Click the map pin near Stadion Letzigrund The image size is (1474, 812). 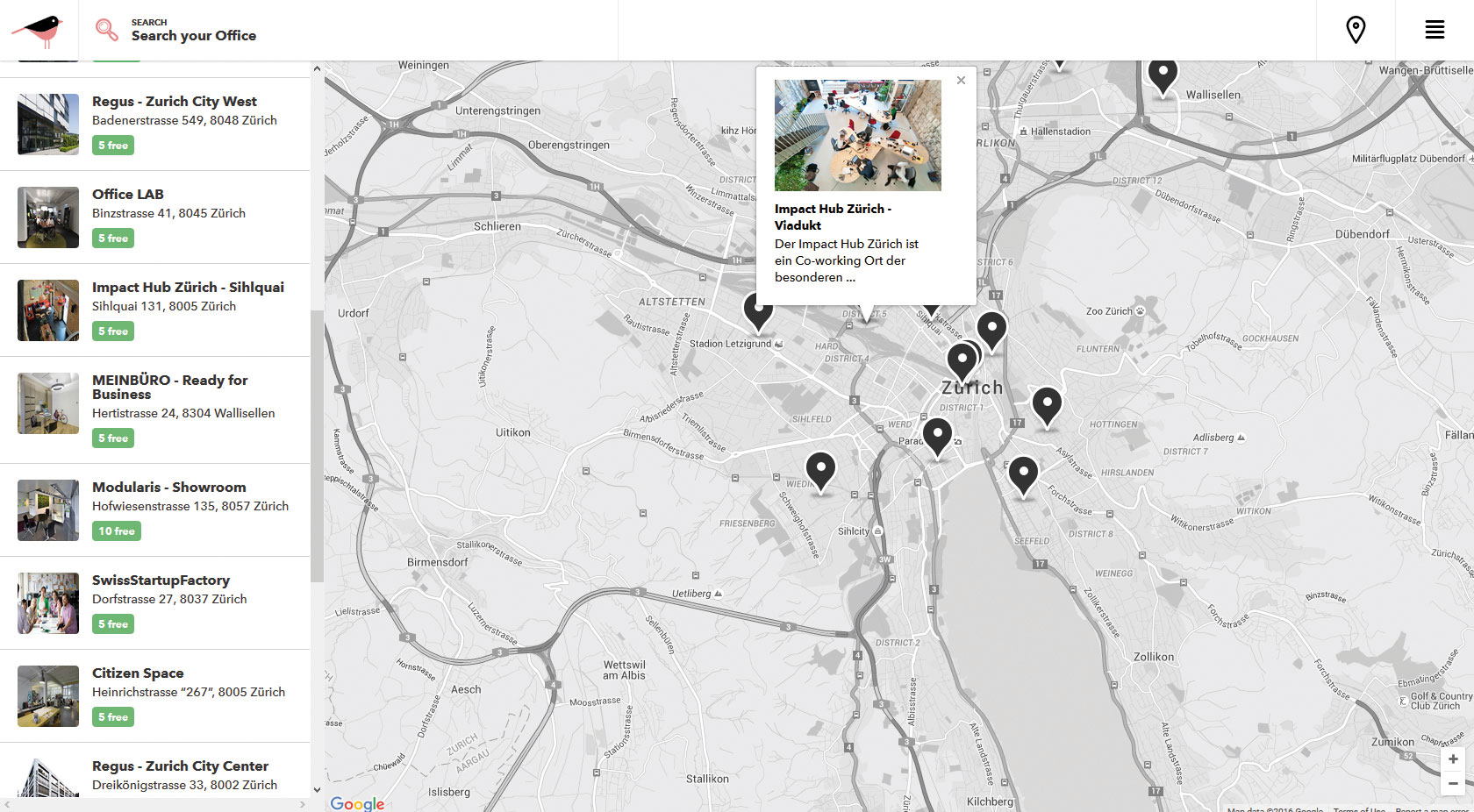(758, 311)
